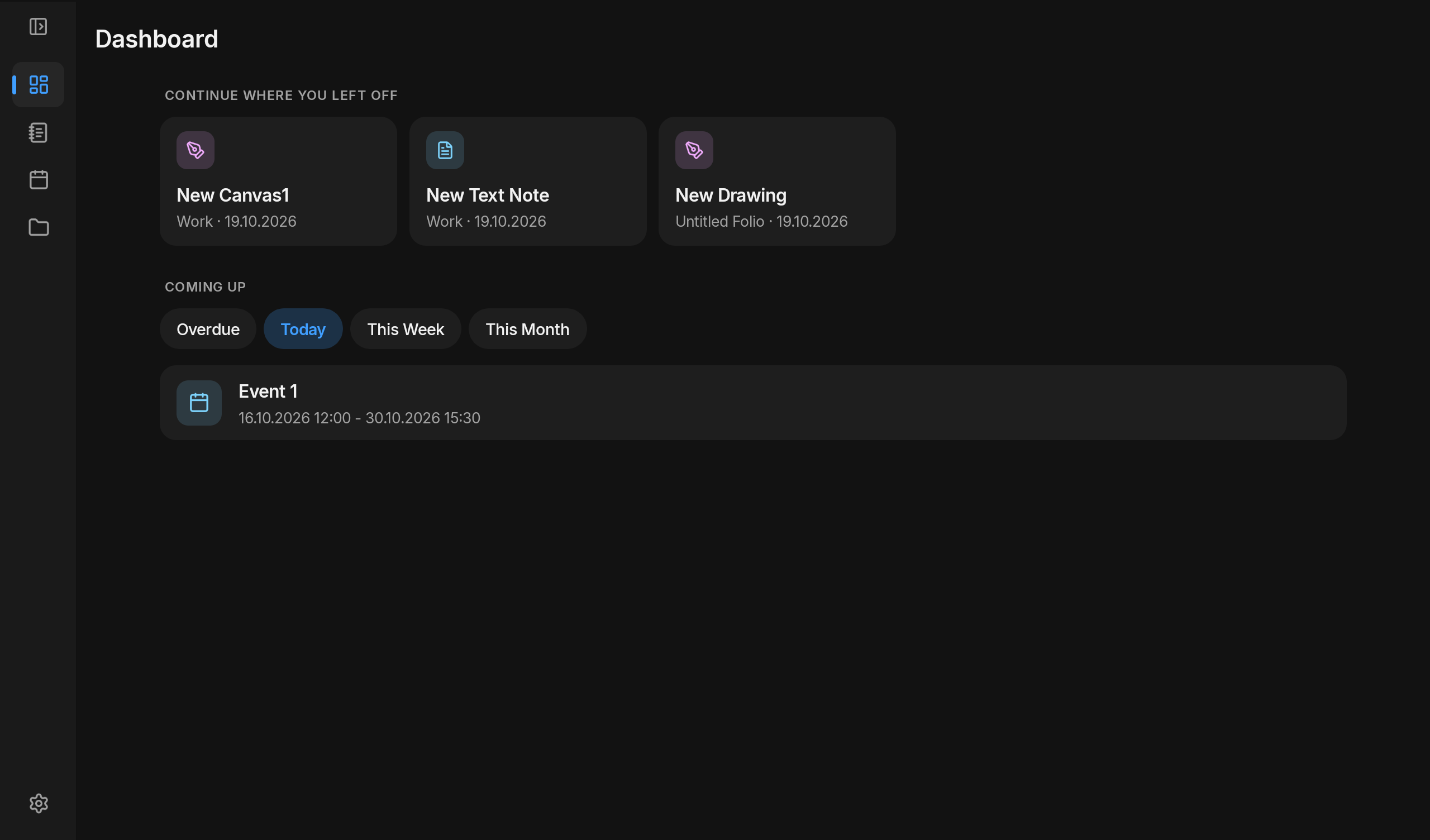The image size is (1430, 840).
Task: Open the New Drawing title
Action: (x=731, y=195)
